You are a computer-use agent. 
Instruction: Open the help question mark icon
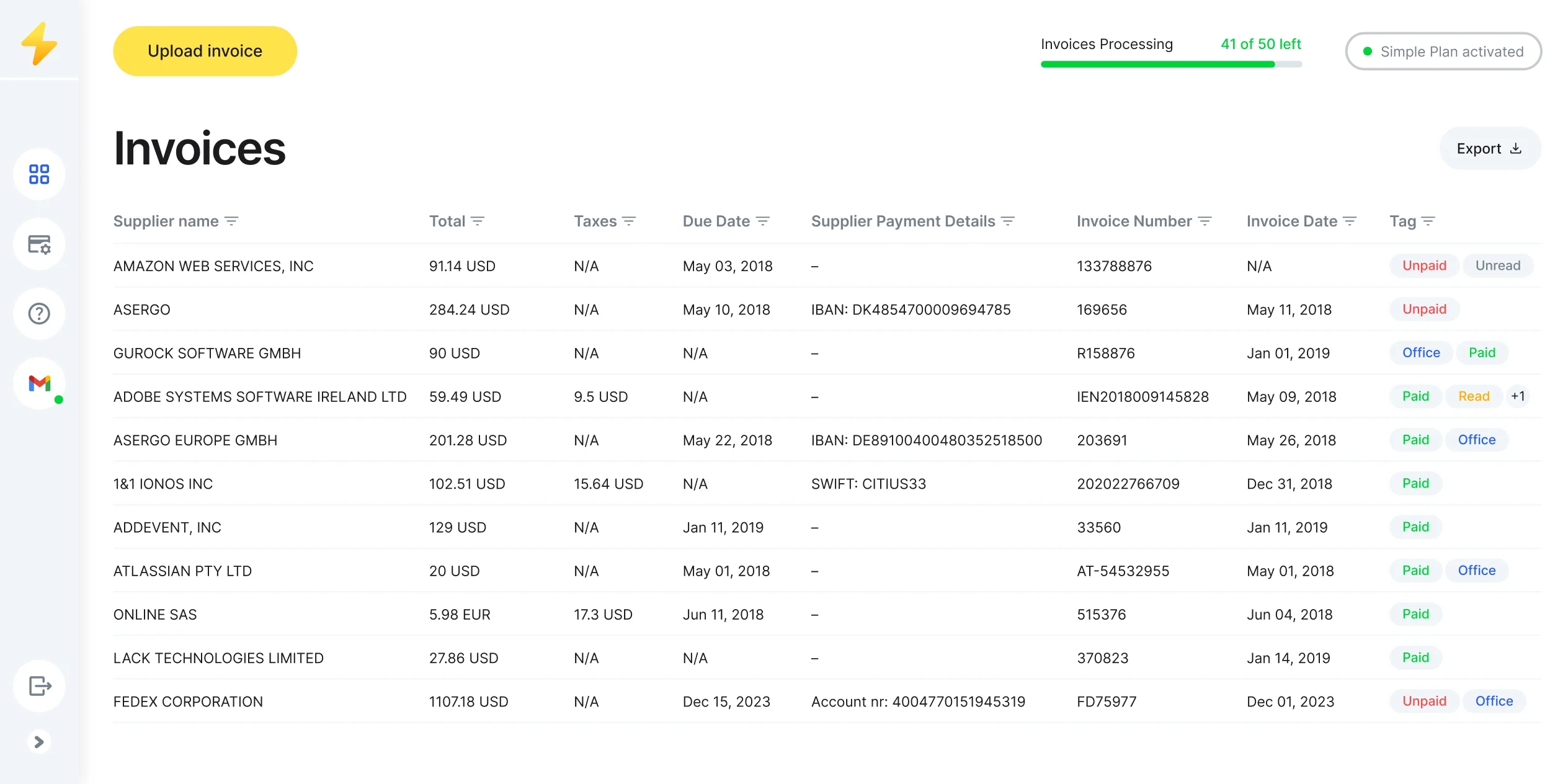click(38, 314)
